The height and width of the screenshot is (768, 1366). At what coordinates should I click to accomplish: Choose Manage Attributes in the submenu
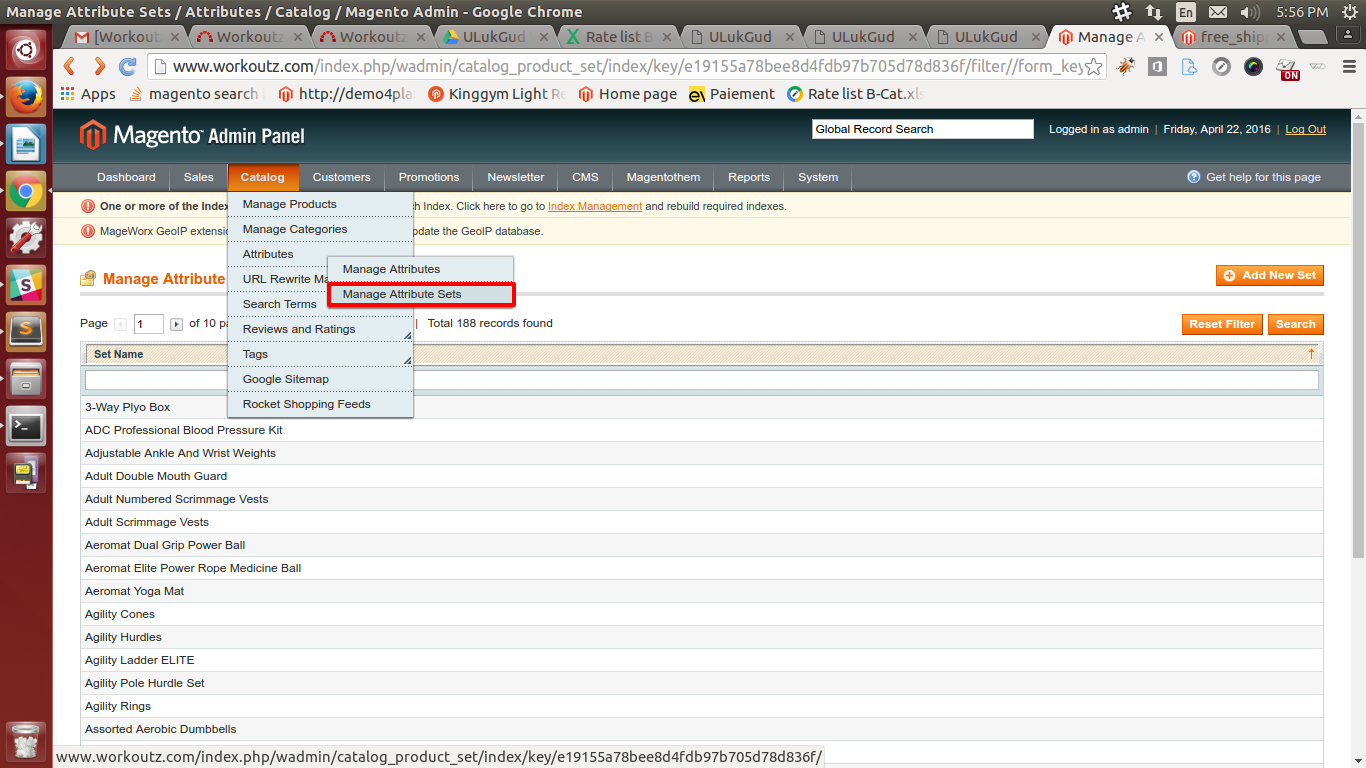420,269
